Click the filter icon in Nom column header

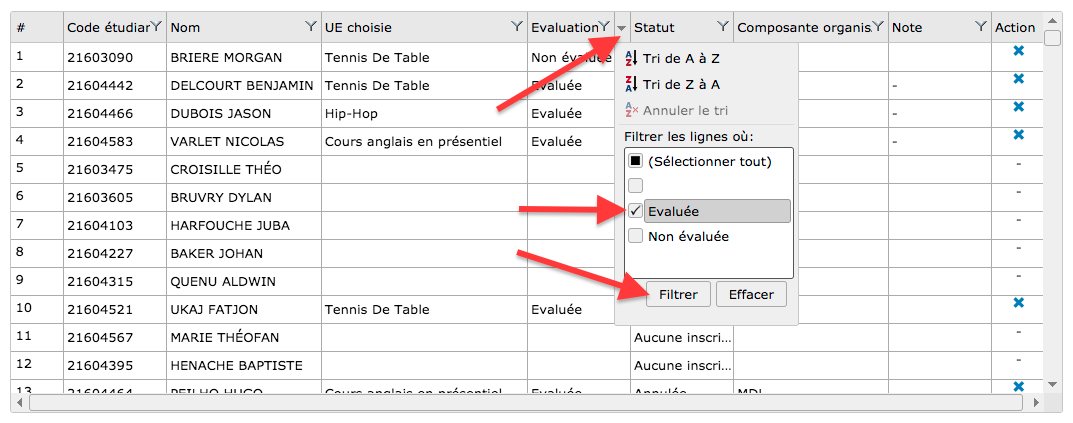(311, 27)
